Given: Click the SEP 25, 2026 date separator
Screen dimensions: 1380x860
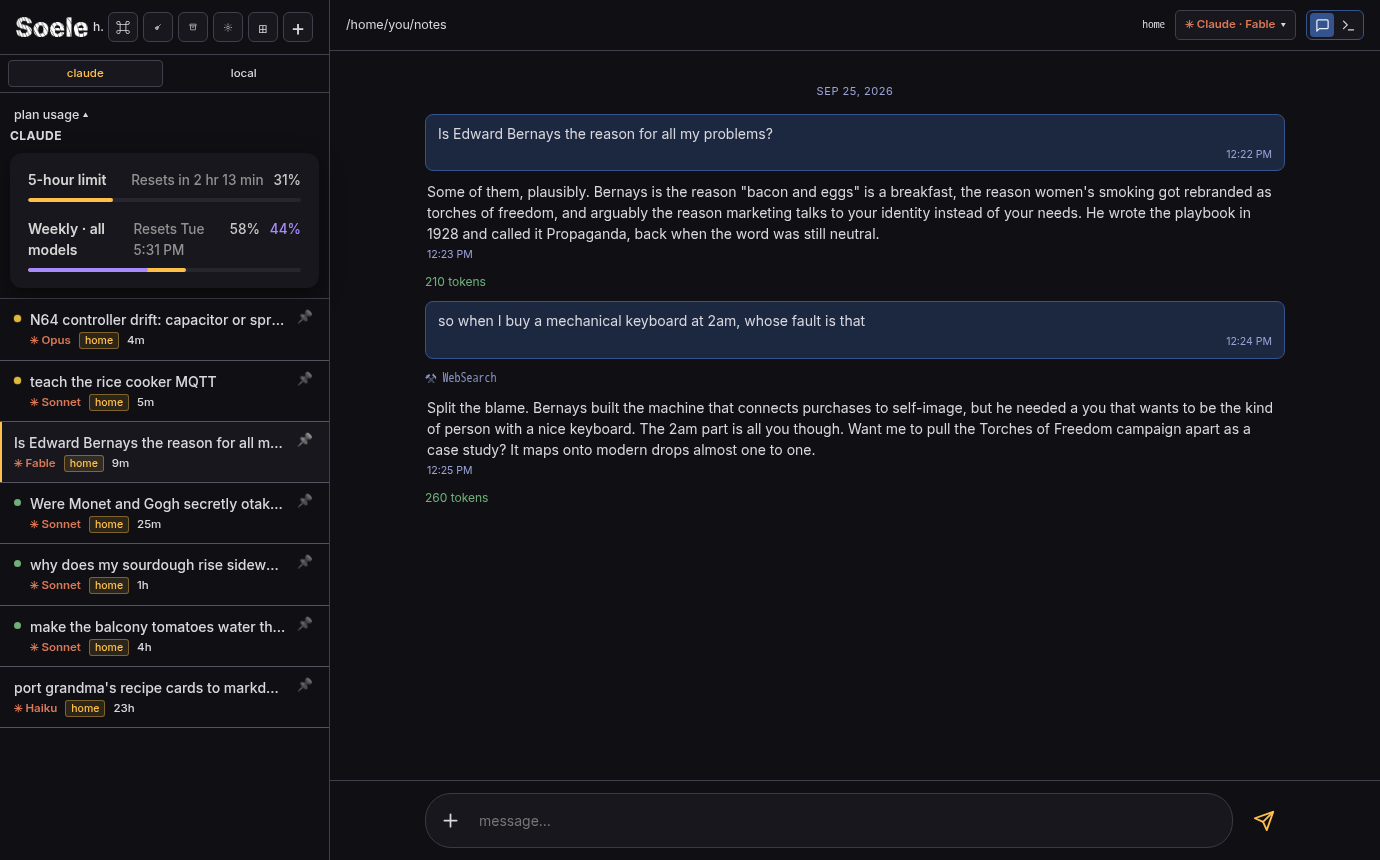Looking at the screenshot, I should click(855, 91).
